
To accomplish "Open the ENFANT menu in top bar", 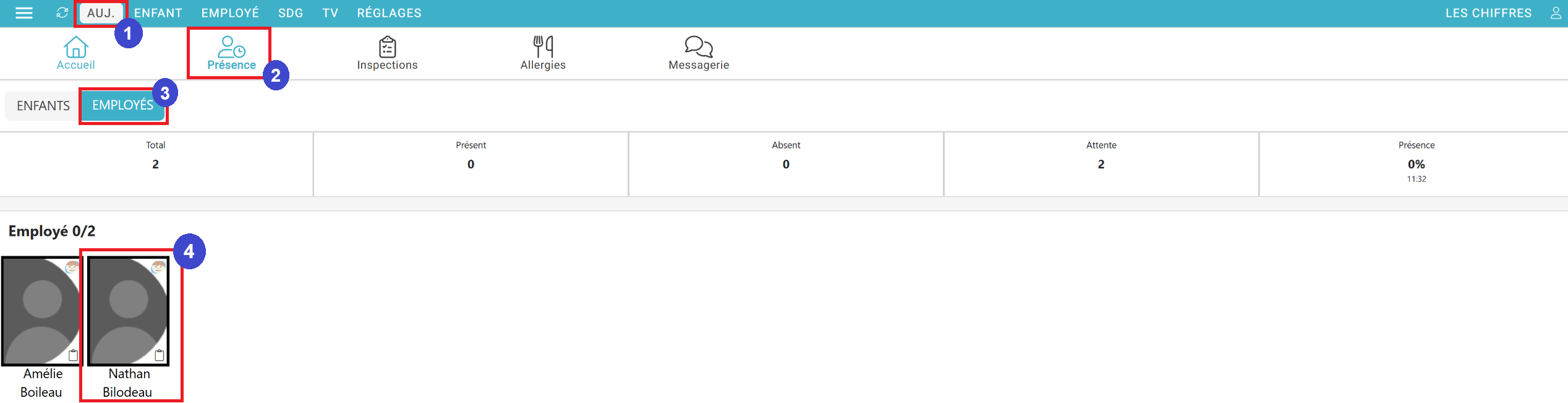I will [x=158, y=13].
